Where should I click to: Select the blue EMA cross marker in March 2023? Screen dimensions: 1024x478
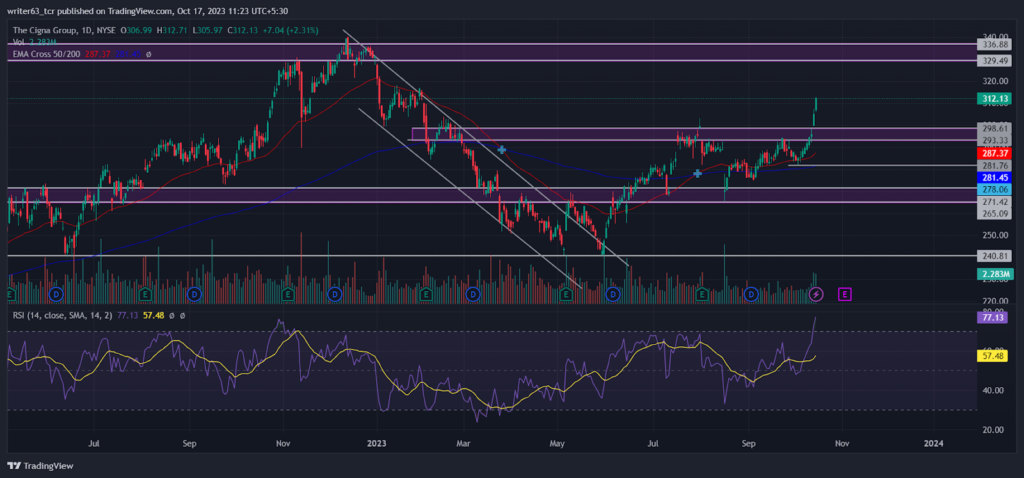502,150
